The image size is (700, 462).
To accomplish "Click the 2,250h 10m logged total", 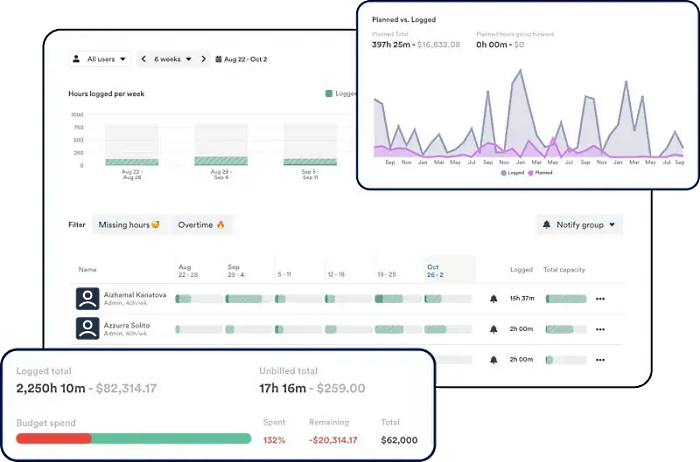I will pos(50,388).
